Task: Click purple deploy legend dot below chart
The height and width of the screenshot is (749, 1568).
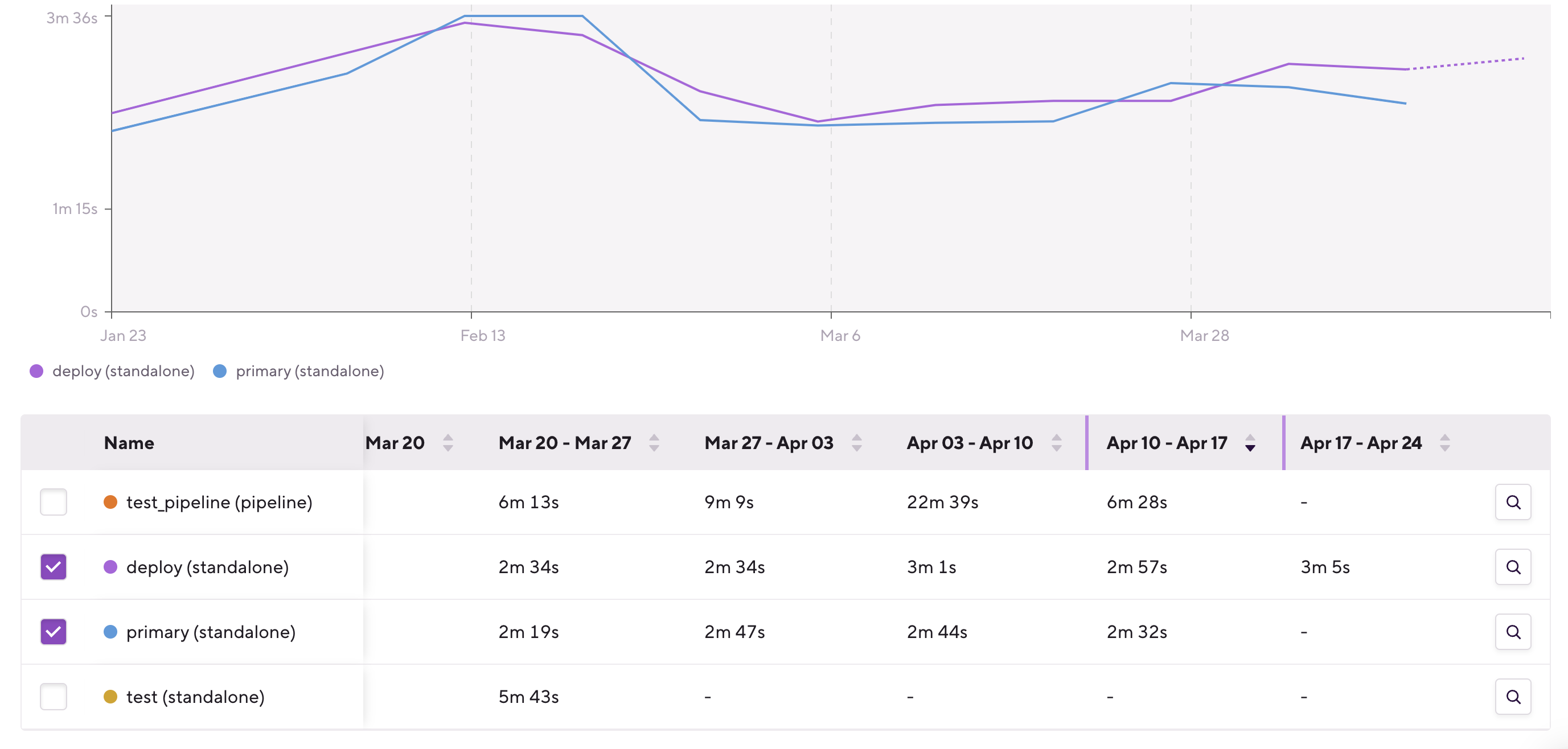Action: click(36, 371)
